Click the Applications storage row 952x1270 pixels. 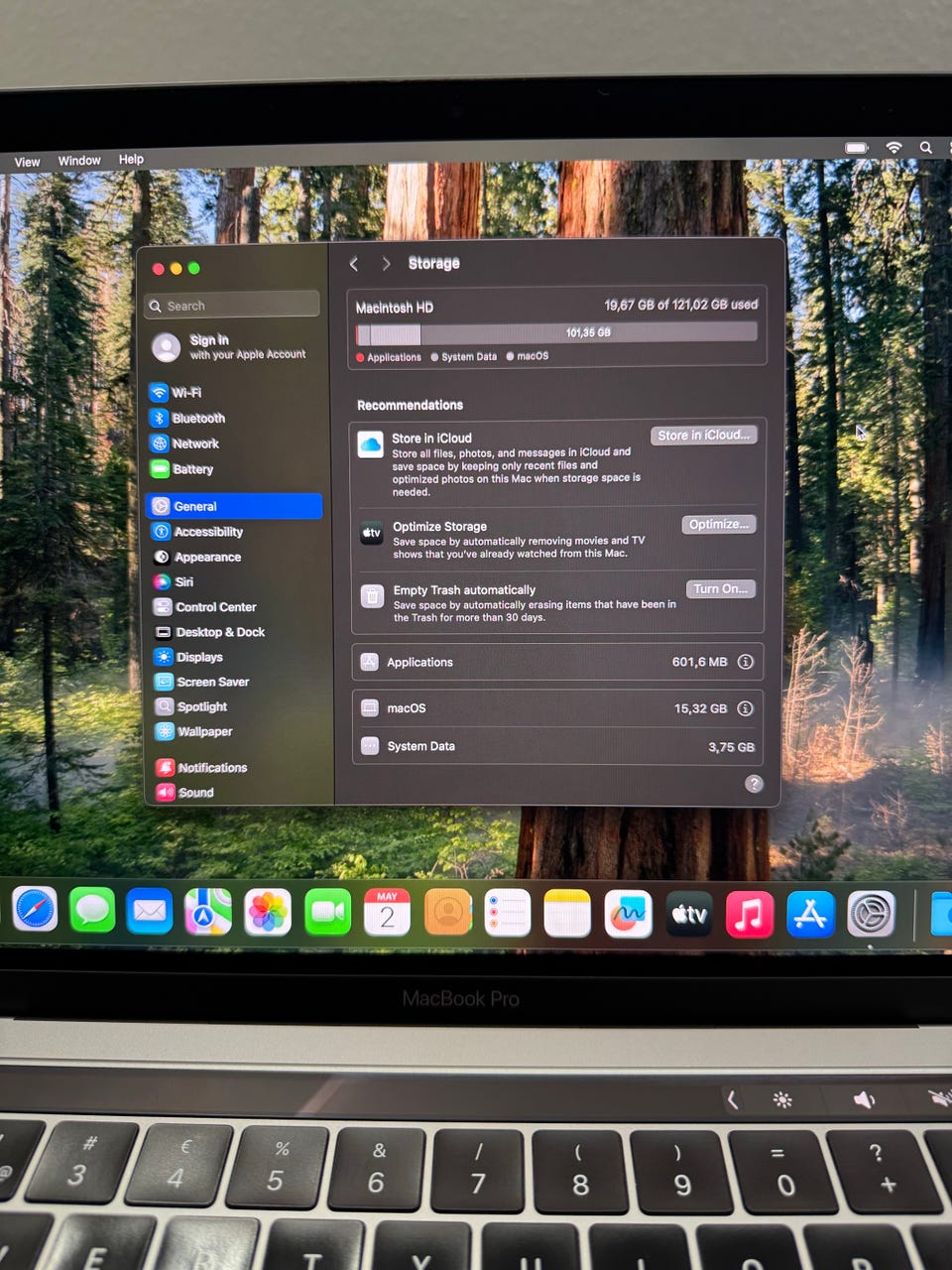click(x=557, y=662)
